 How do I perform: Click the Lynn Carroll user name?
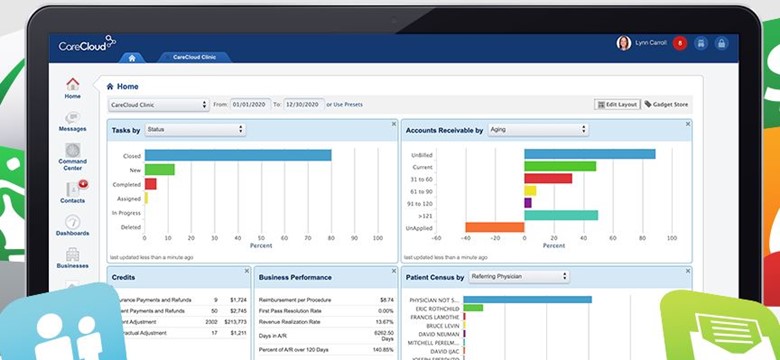pos(651,43)
